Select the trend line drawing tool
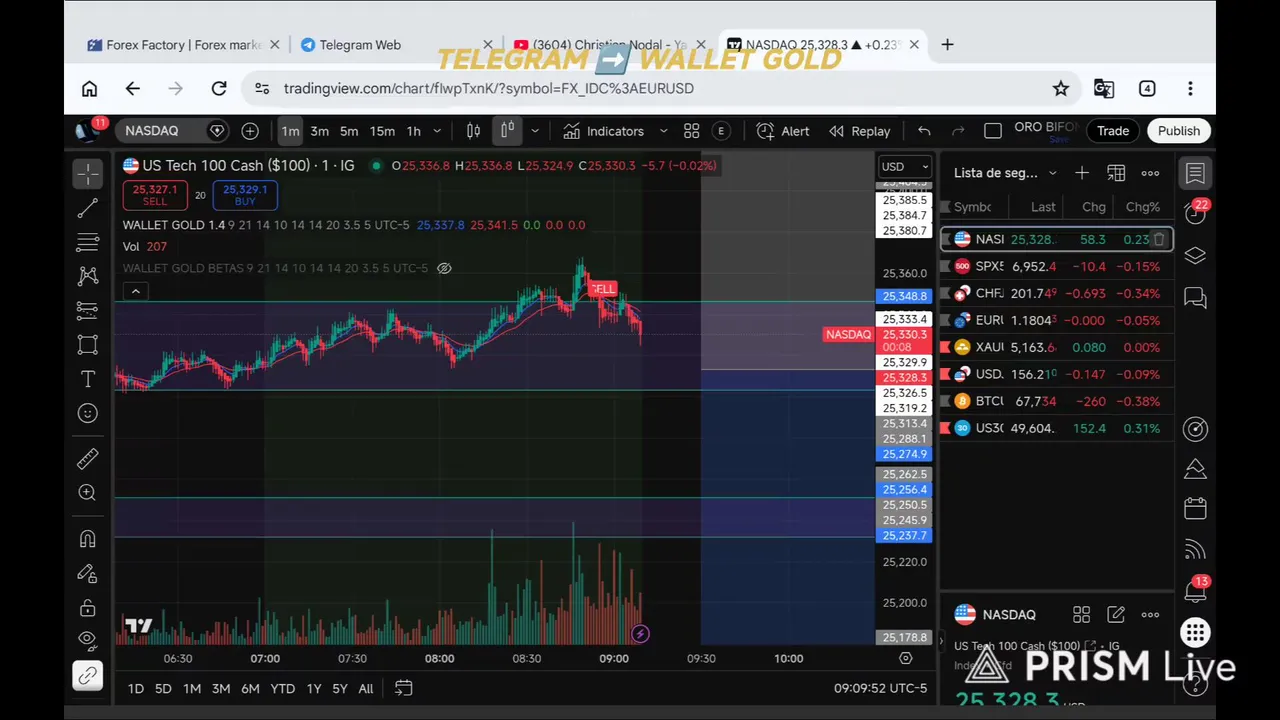Screen dimensions: 1280x720 click(88, 208)
